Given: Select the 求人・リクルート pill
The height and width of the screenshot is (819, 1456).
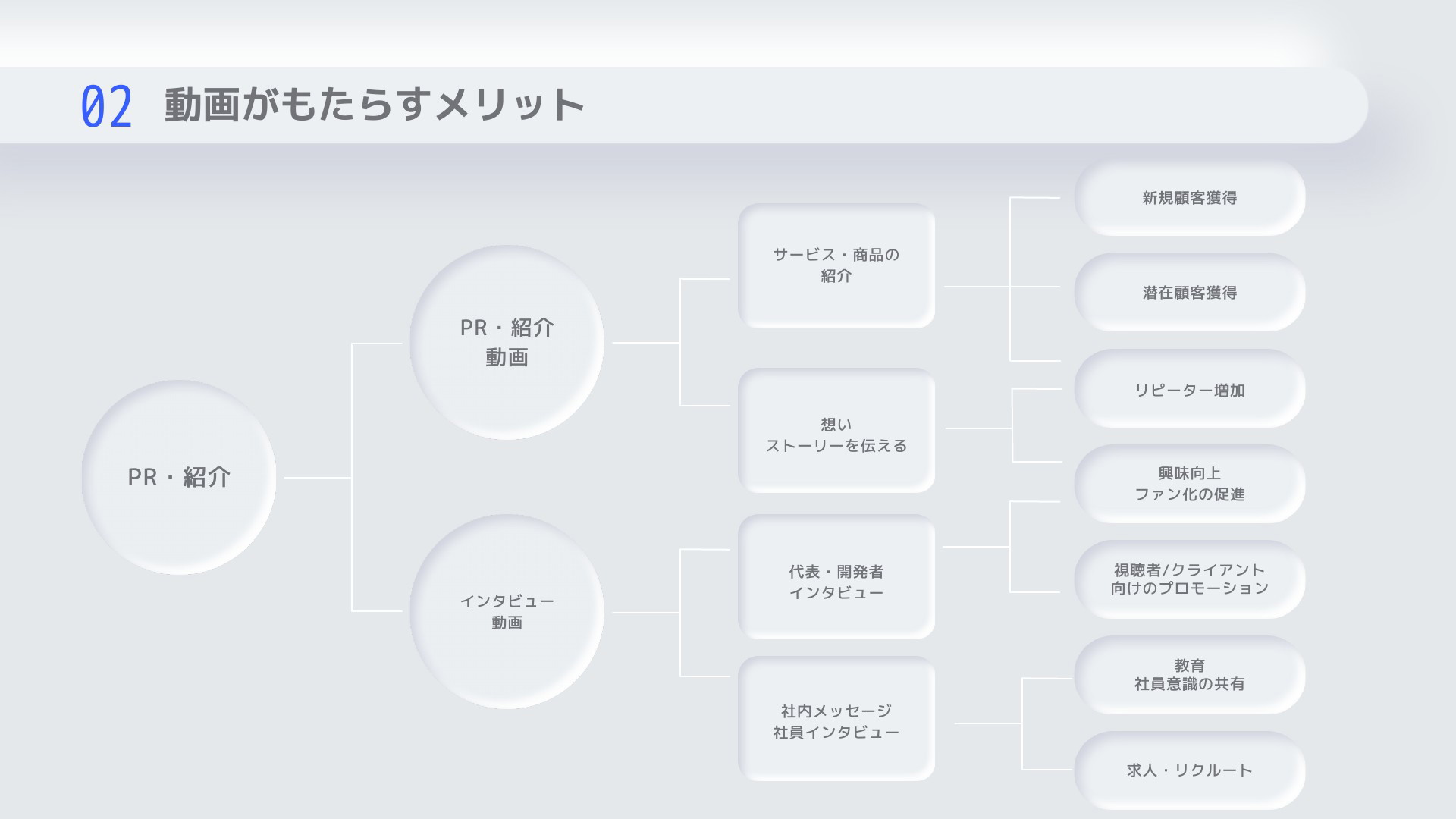Looking at the screenshot, I should pos(1190,770).
